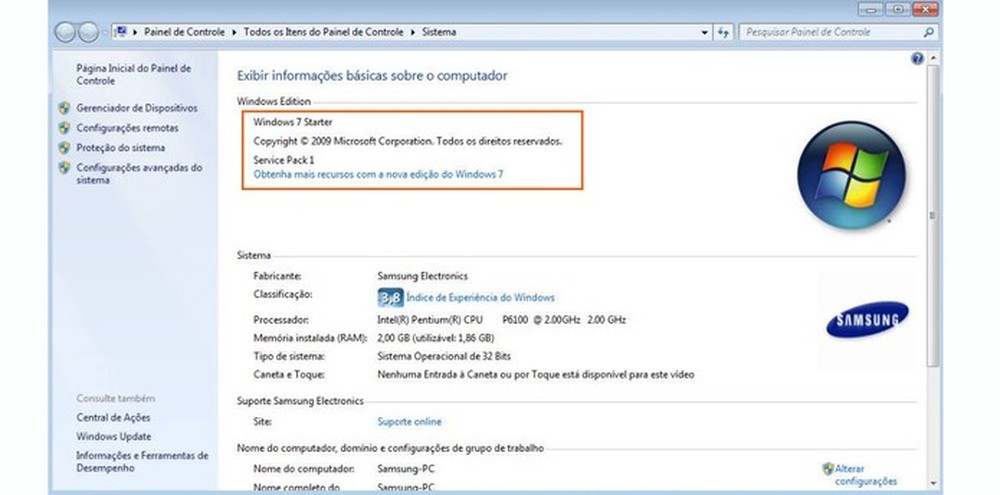Open Informações e Ferramentas de Desempenho
Image resolution: width=1000 pixels, height=495 pixels.
[x=142, y=462]
